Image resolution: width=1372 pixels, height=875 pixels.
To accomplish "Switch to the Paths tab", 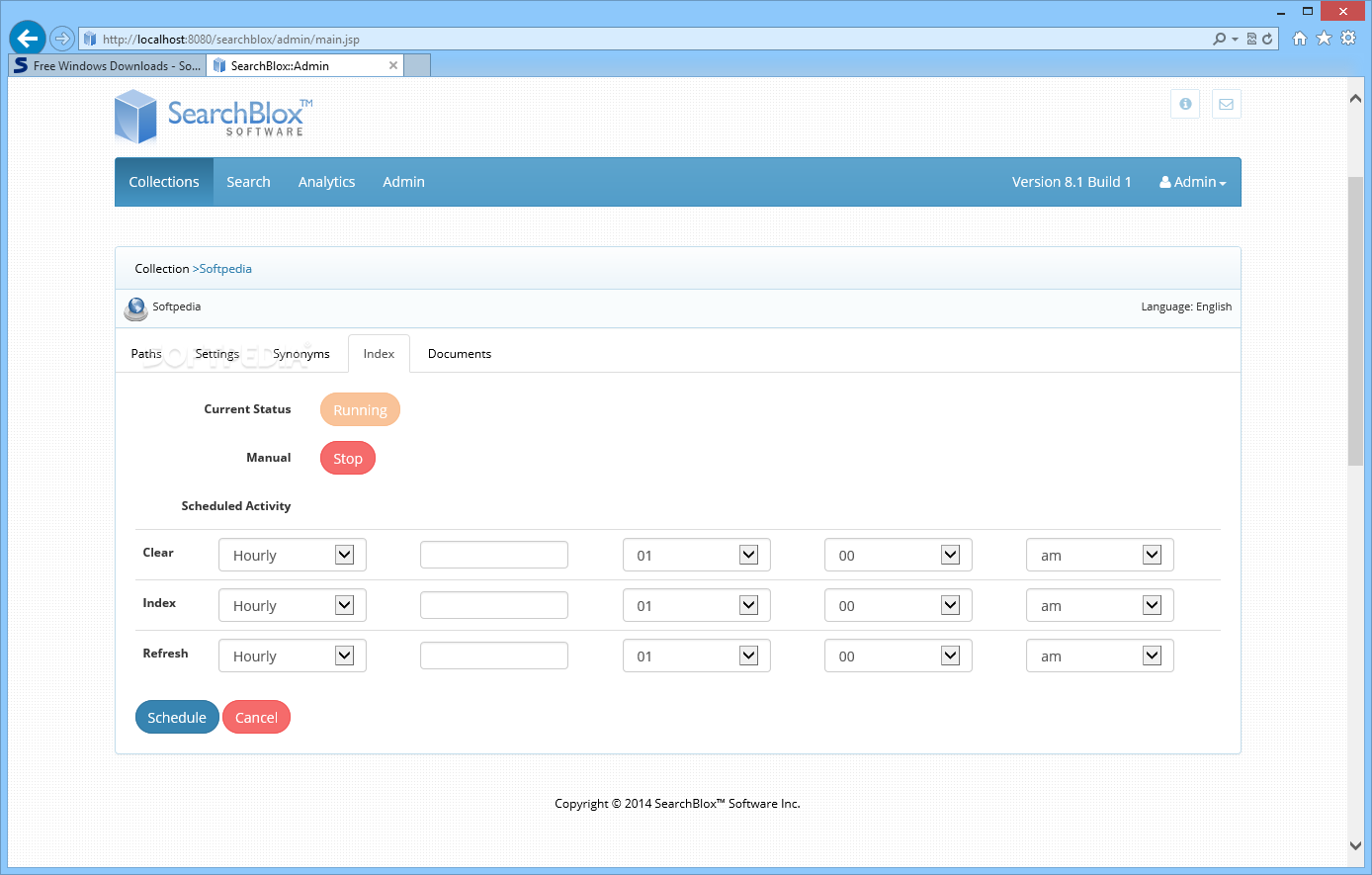I will [146, 354].
